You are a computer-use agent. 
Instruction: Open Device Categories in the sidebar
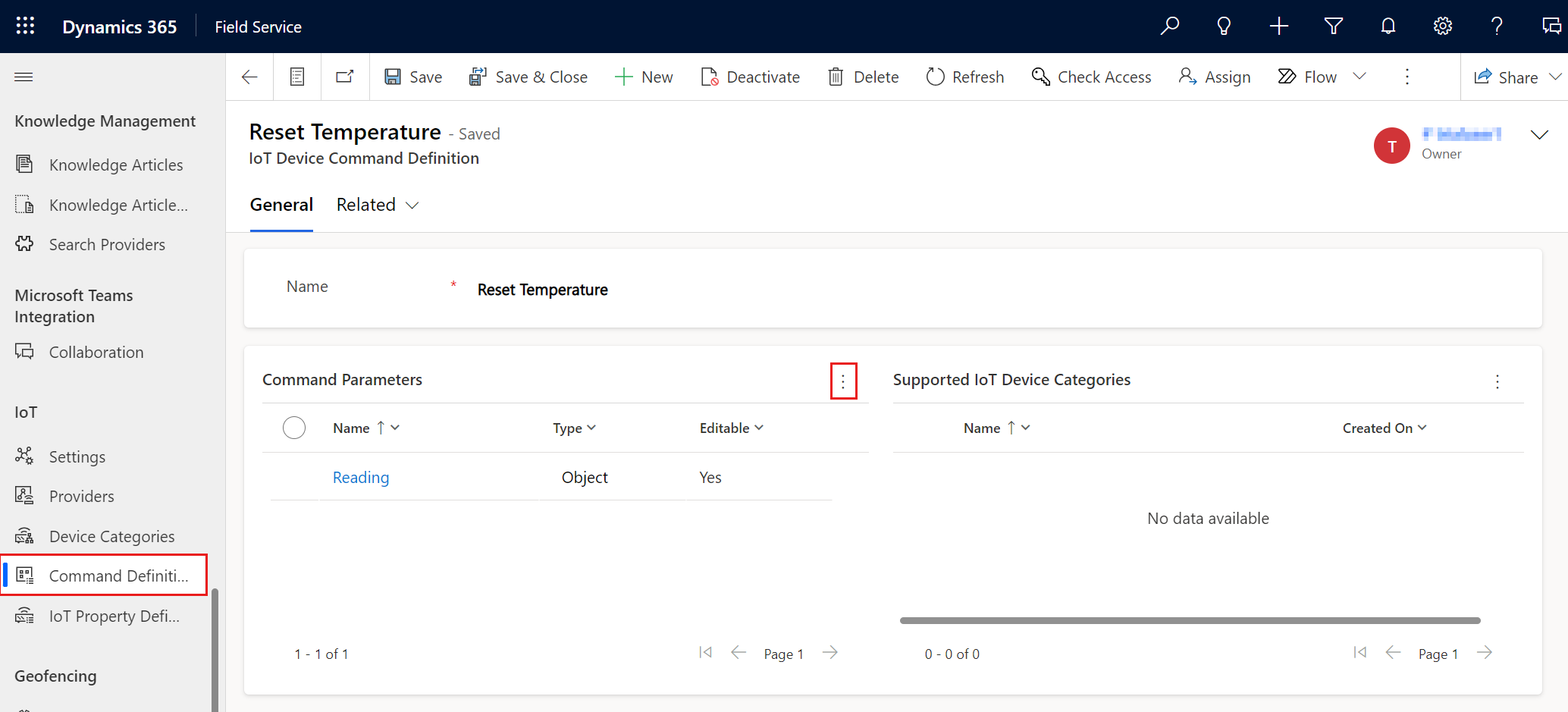click(111, 536)
